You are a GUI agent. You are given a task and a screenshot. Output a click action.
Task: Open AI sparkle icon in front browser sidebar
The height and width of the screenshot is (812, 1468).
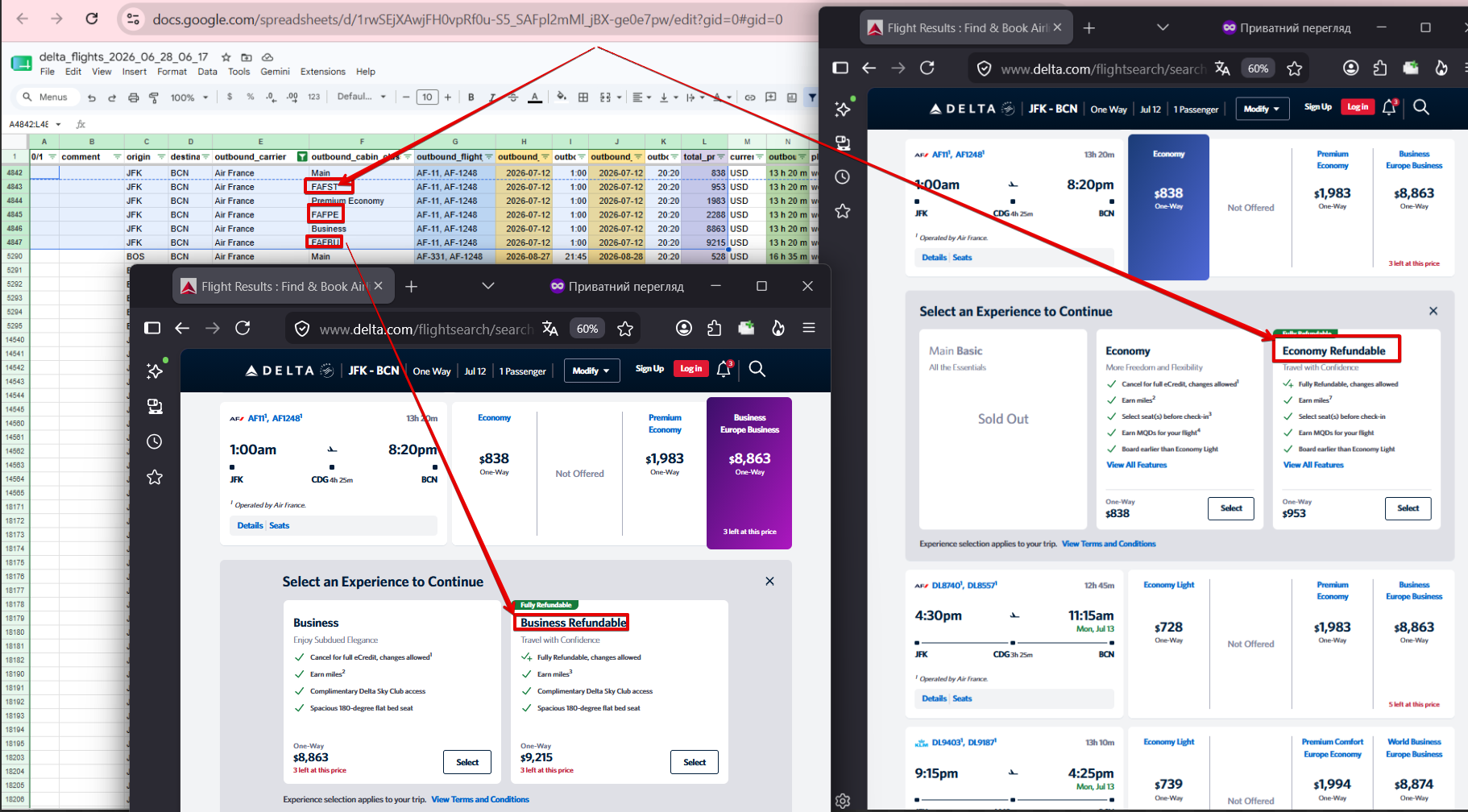coord(155,371)
